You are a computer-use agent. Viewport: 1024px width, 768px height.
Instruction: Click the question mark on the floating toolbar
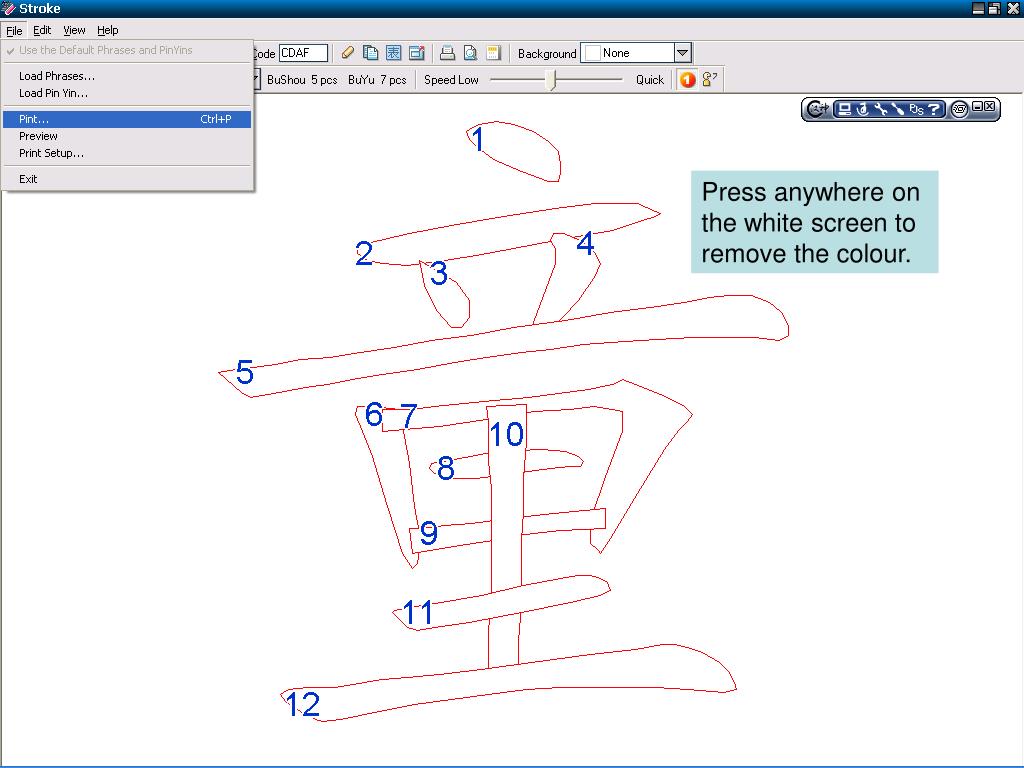(x=935, y=109)
